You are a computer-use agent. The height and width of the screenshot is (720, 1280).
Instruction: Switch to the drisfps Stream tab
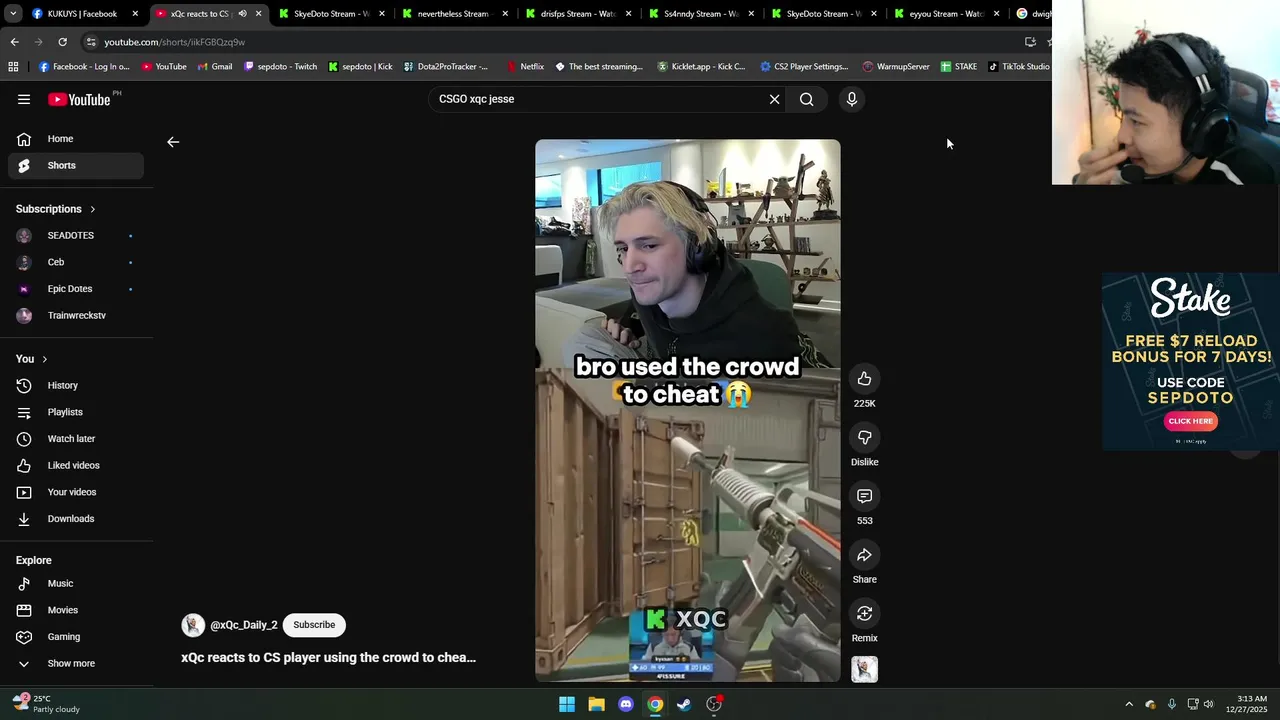[x=577, y=14]
